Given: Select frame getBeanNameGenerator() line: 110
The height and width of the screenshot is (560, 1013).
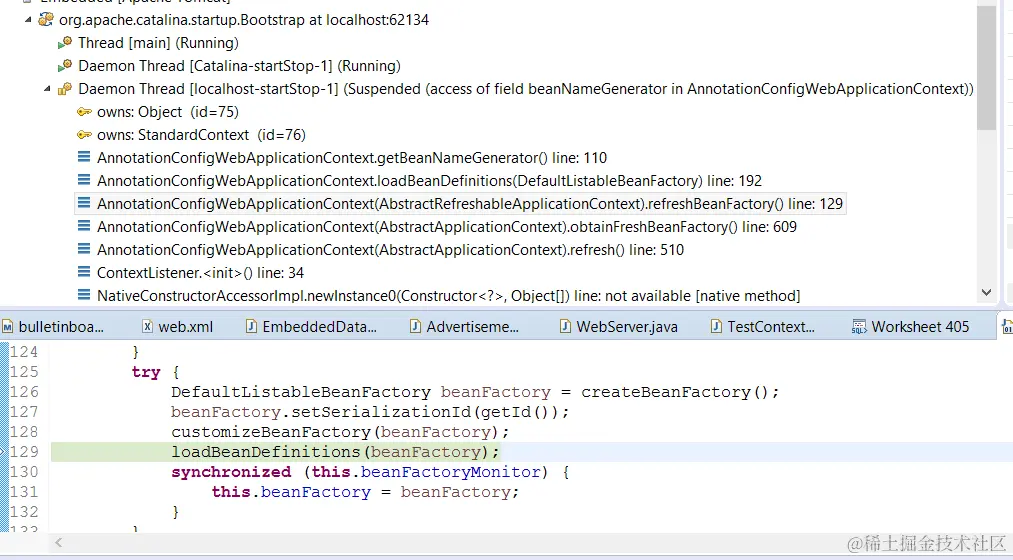Looking at the screenshot, I should [x=352, y=158].
